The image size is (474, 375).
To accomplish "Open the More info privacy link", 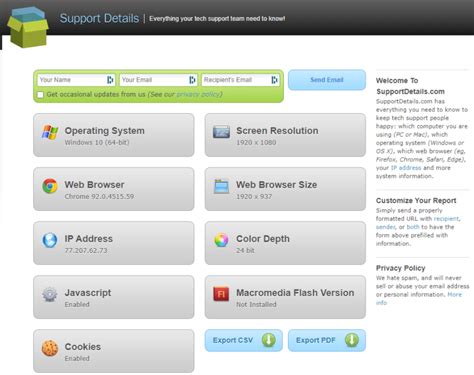I will pos(419,299).
